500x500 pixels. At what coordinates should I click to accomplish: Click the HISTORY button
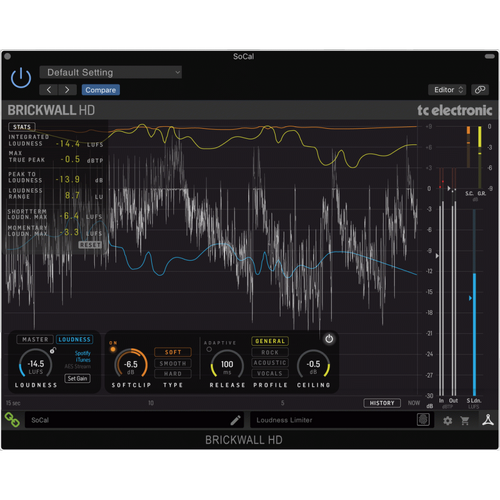[382, 403]
